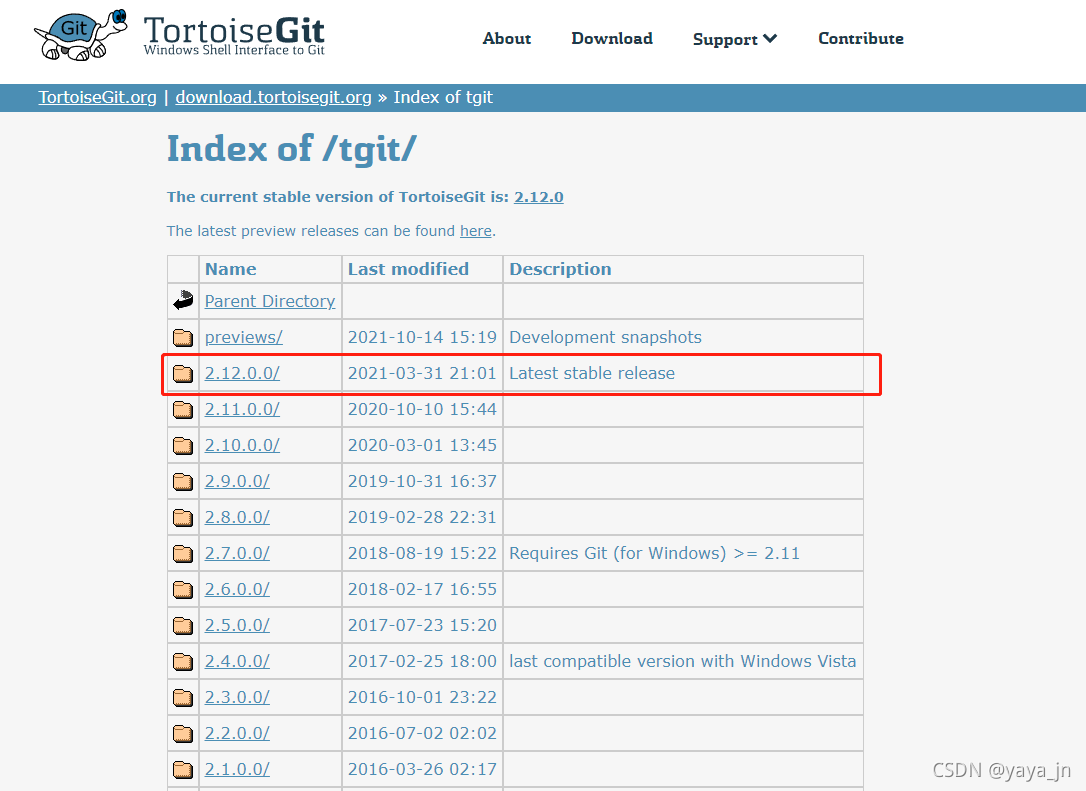
Task: Open the 2.5.0.0/ directory link
Action: coord(238,625)
